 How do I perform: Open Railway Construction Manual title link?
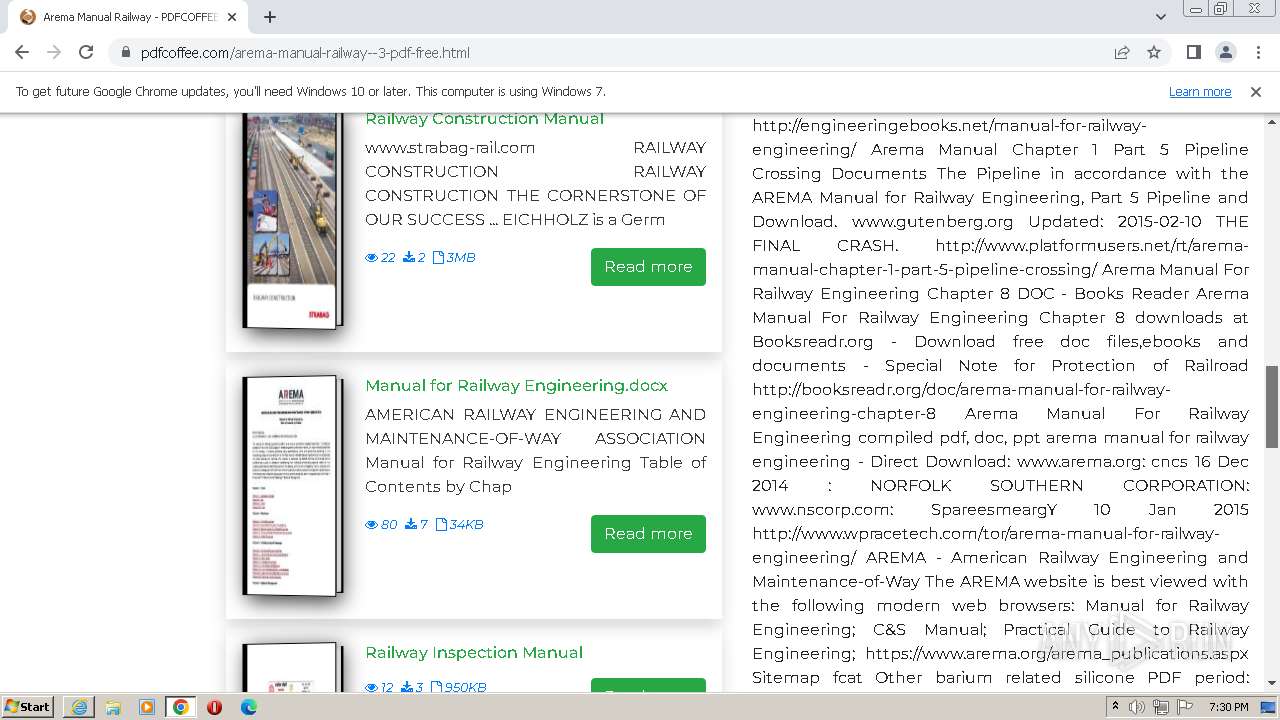[484, 118]
